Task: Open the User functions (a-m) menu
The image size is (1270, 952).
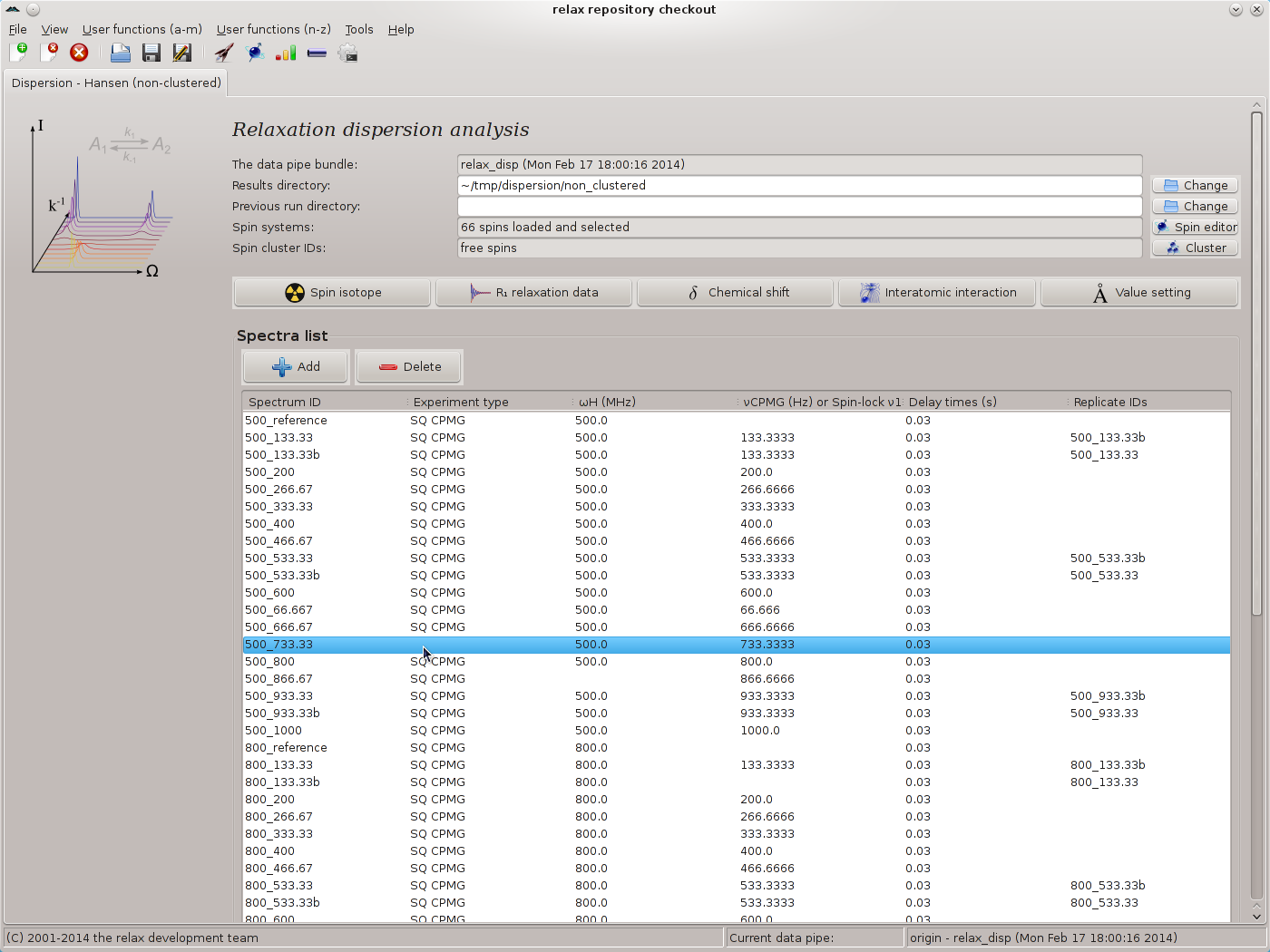Action: (142, 29)
